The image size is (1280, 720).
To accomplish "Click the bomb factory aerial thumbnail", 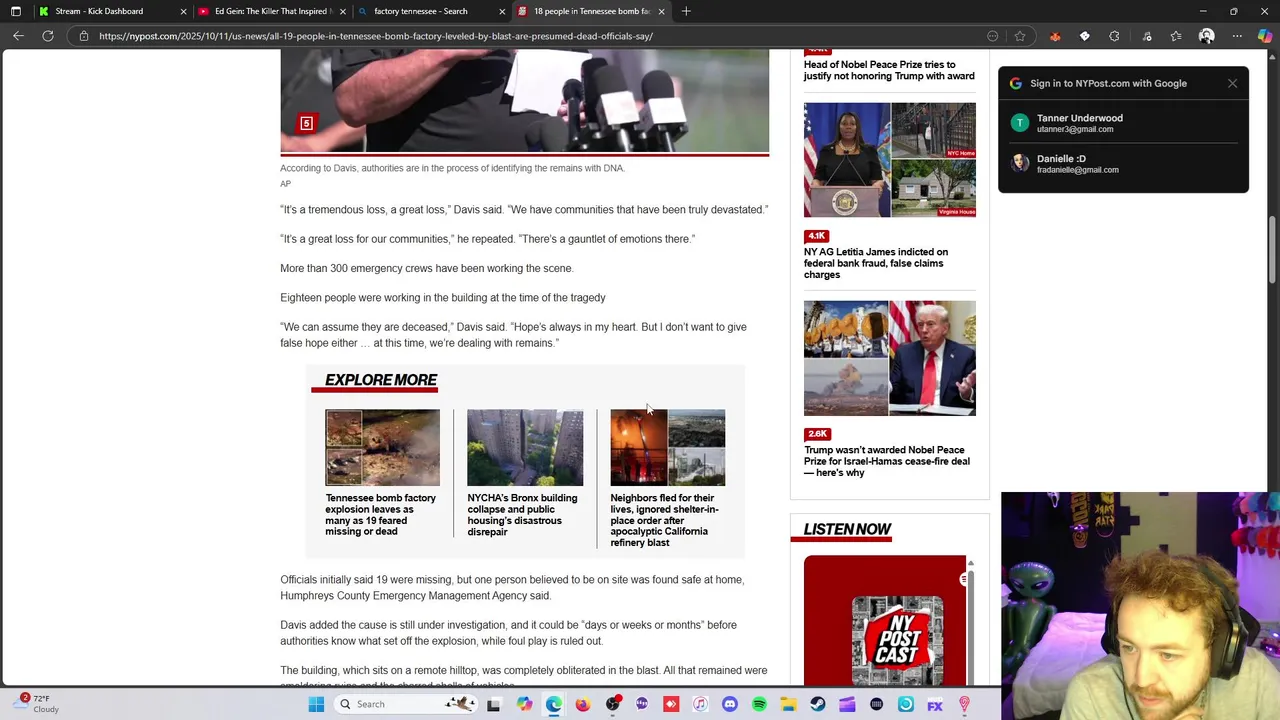I will tap(382, 447).
